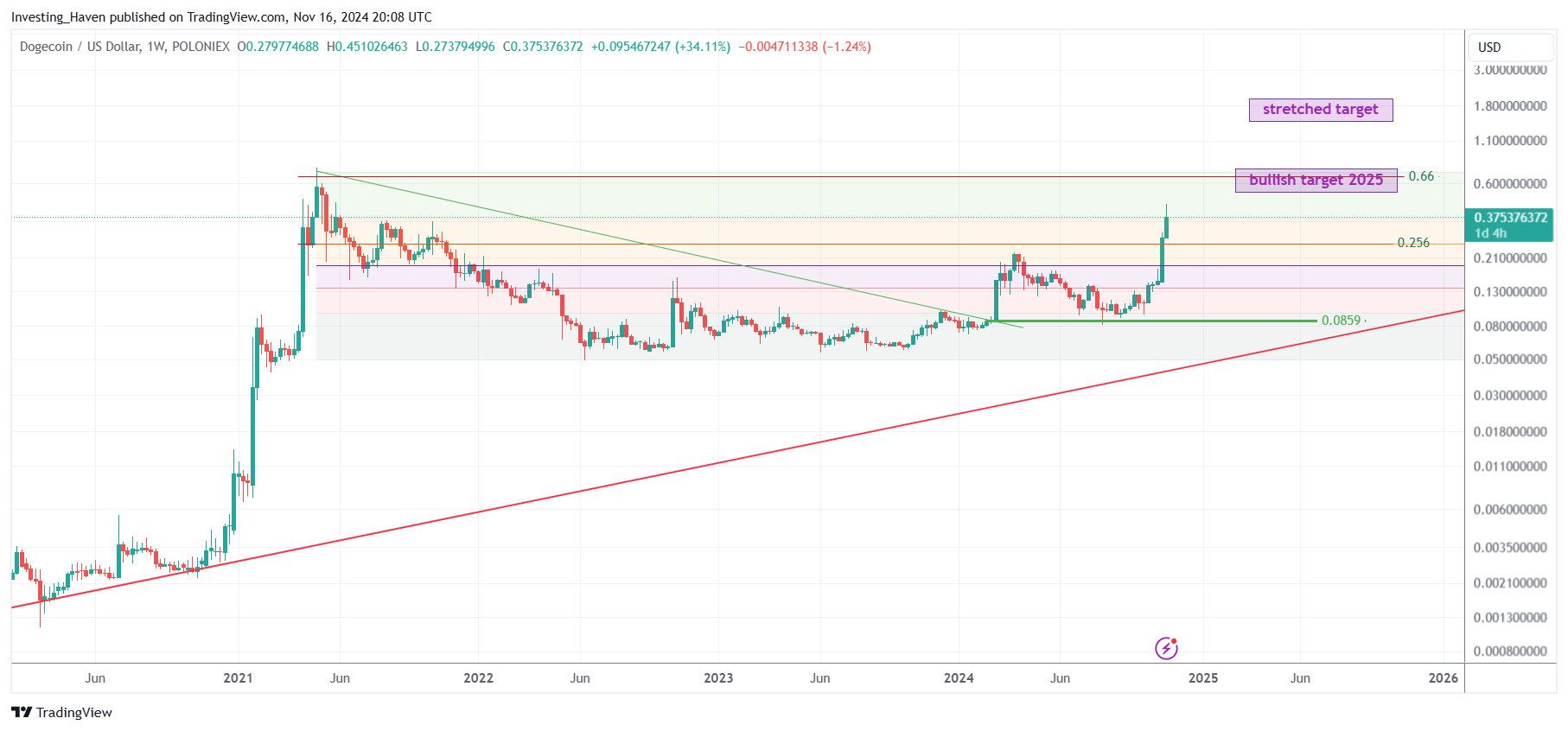Screen dimensions: 1568x731
Task: Click the 0.001300000 price axis label
Action: (1510, 618)
